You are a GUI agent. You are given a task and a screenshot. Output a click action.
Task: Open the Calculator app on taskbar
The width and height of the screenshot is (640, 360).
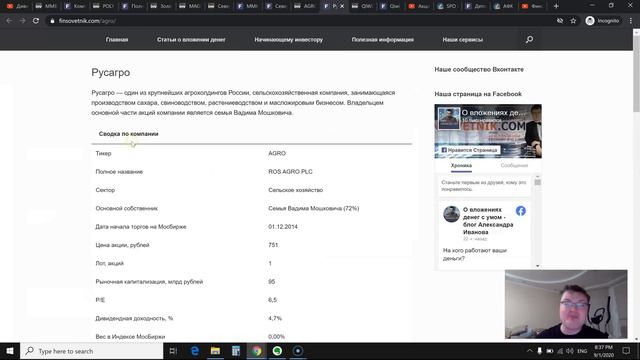(236, 351)
